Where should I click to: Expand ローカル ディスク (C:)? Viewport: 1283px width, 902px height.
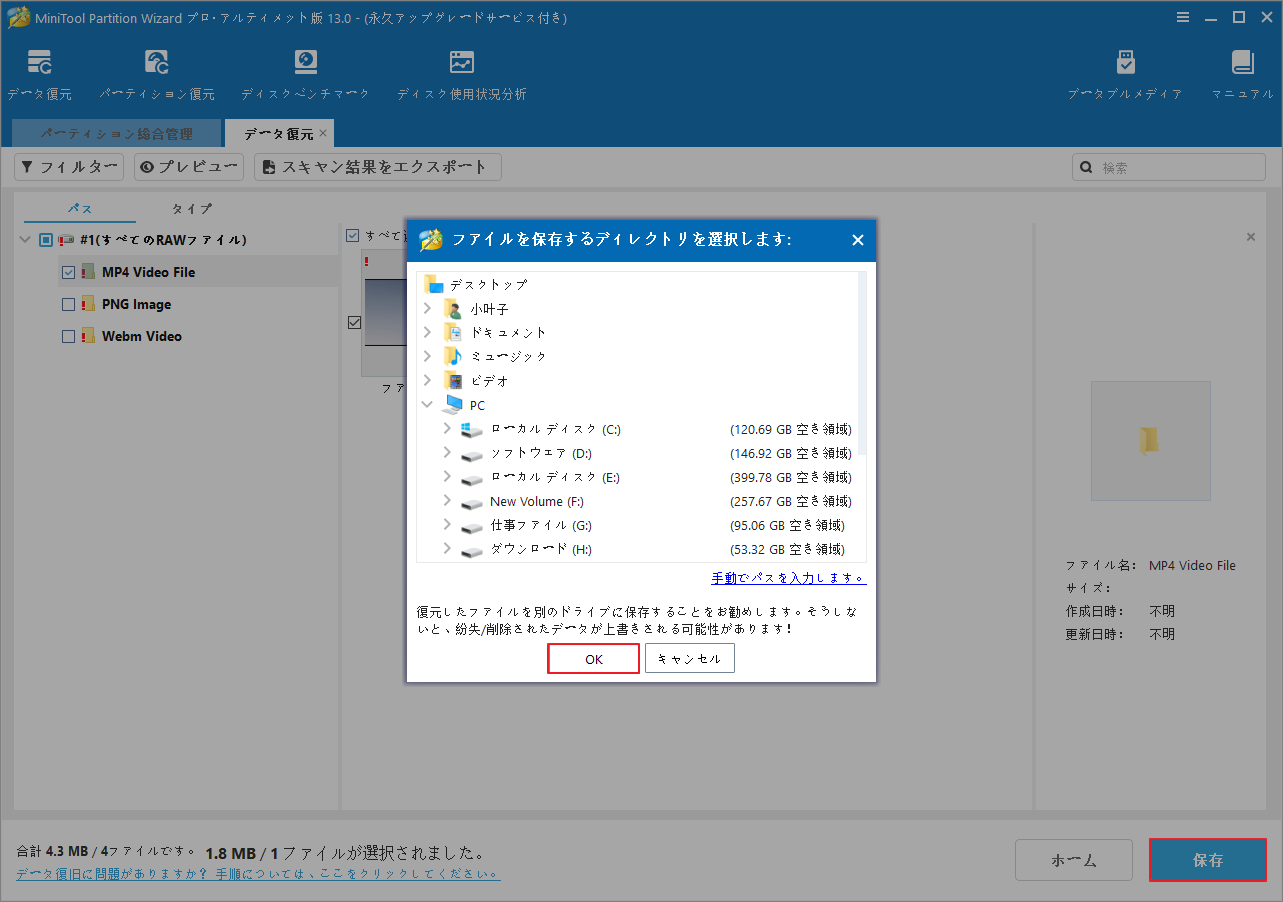click(x=446, y=428)
